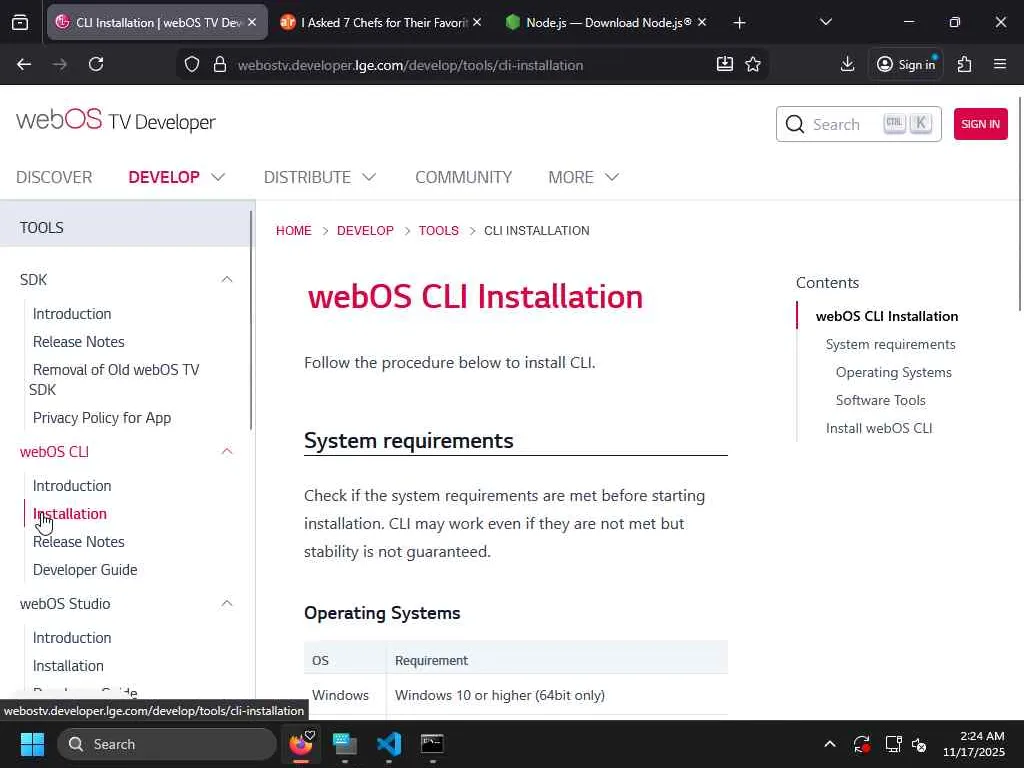This screenshot has width=1024, height=768.
Task: Open webOS Studio Introduction in sidebar
Action: [72, 638]
